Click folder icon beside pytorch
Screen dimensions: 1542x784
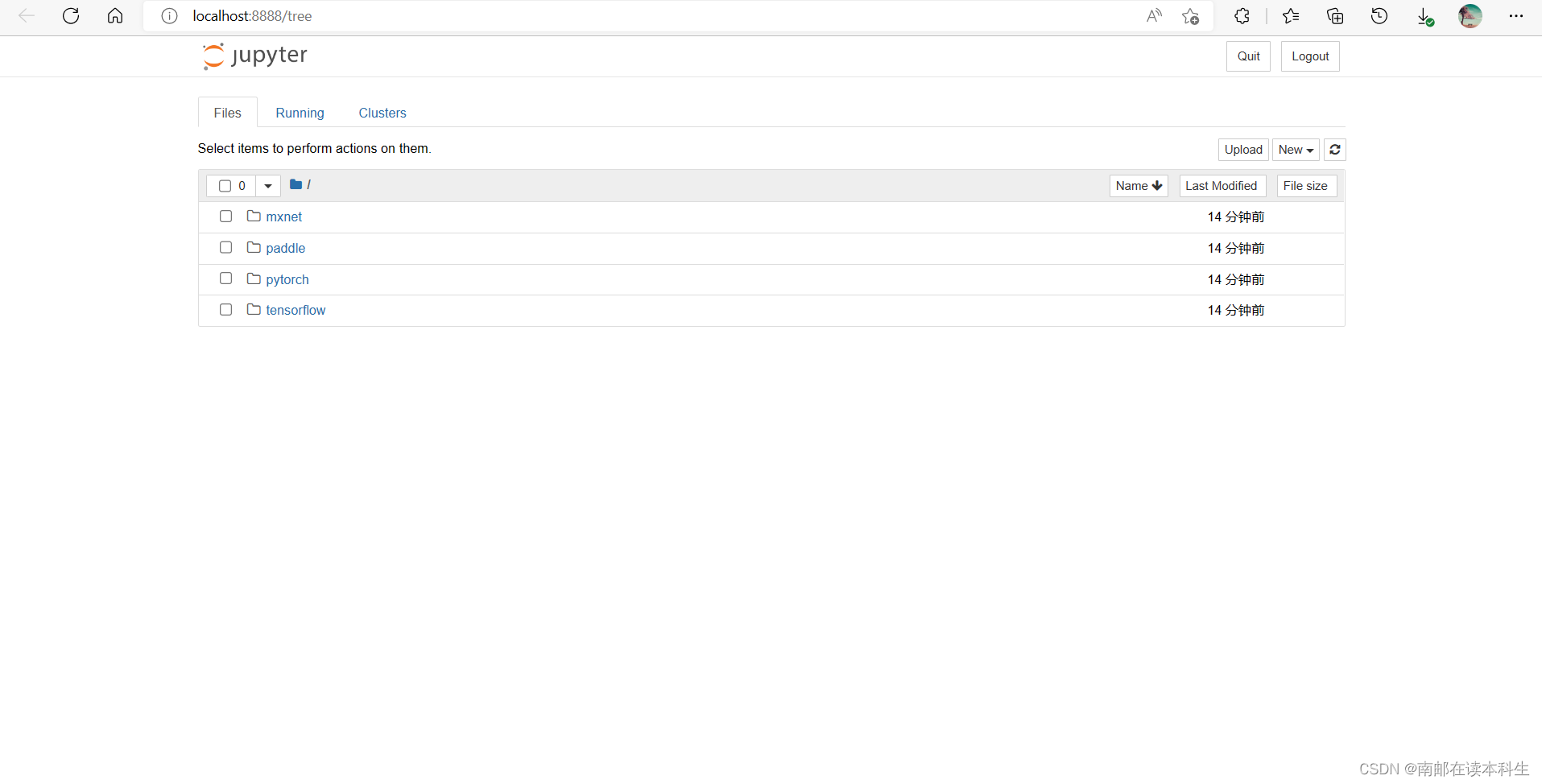coord(254,279)
